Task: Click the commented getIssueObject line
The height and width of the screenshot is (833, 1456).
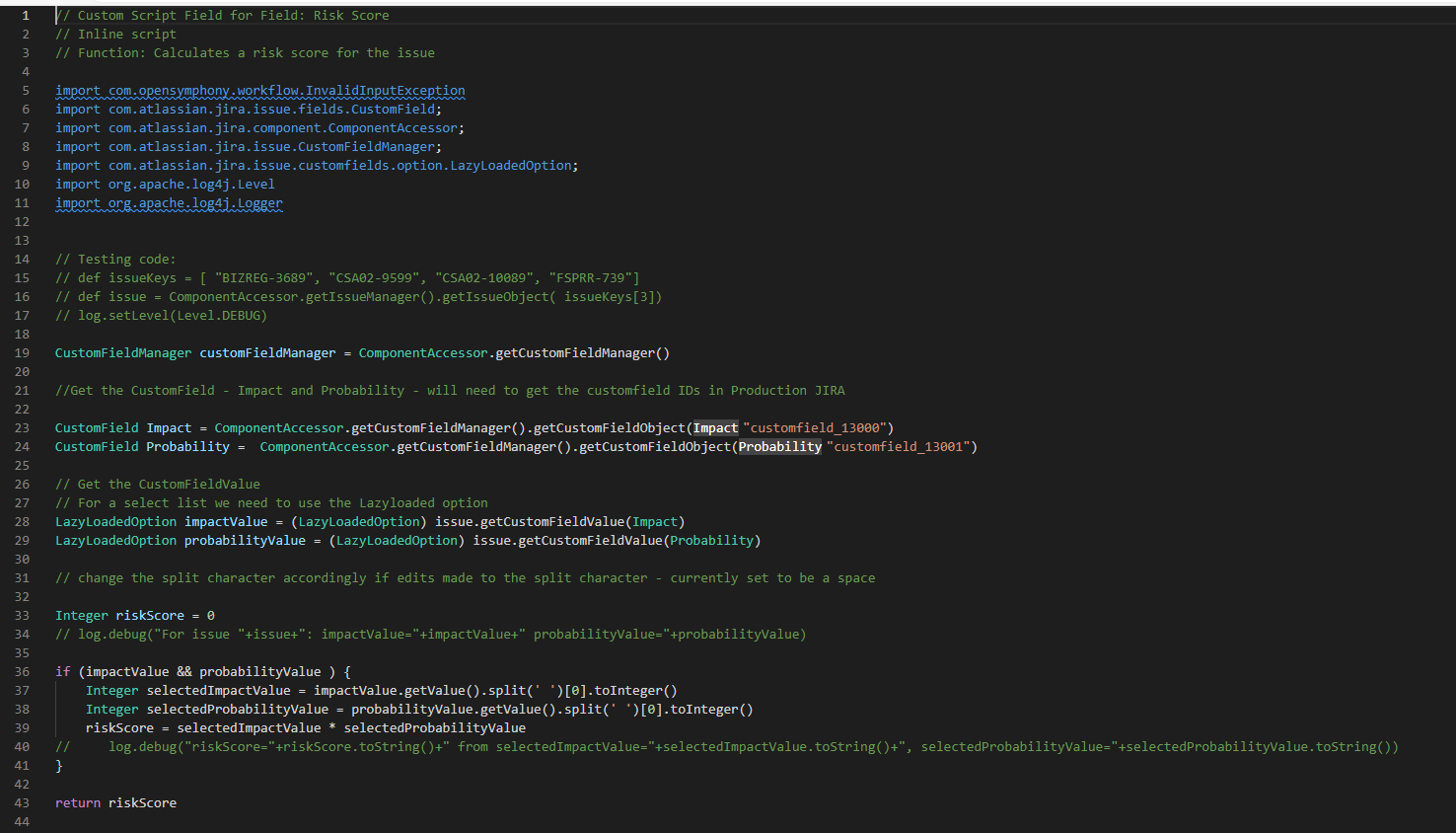Action: 359,297
